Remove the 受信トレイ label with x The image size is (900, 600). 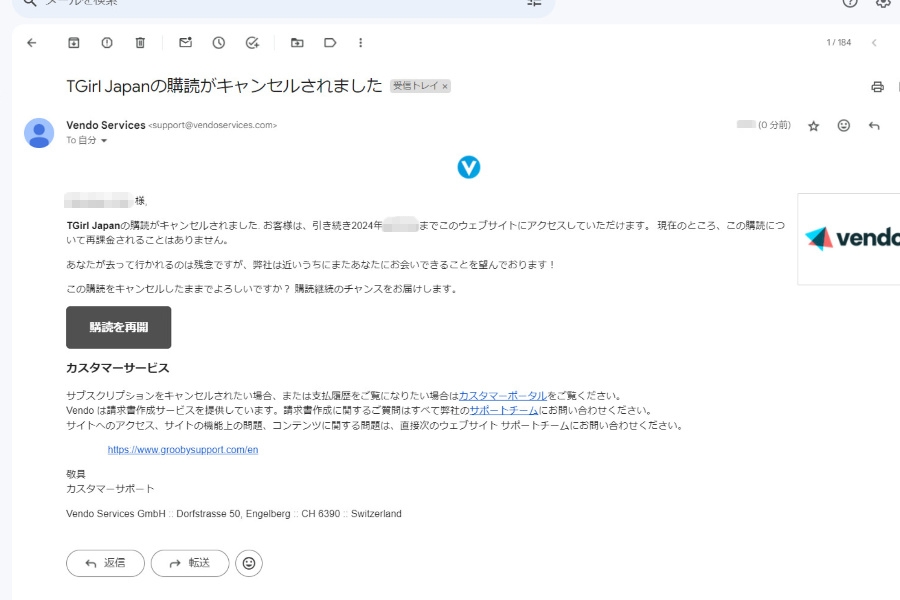click(x=445, y=87)
